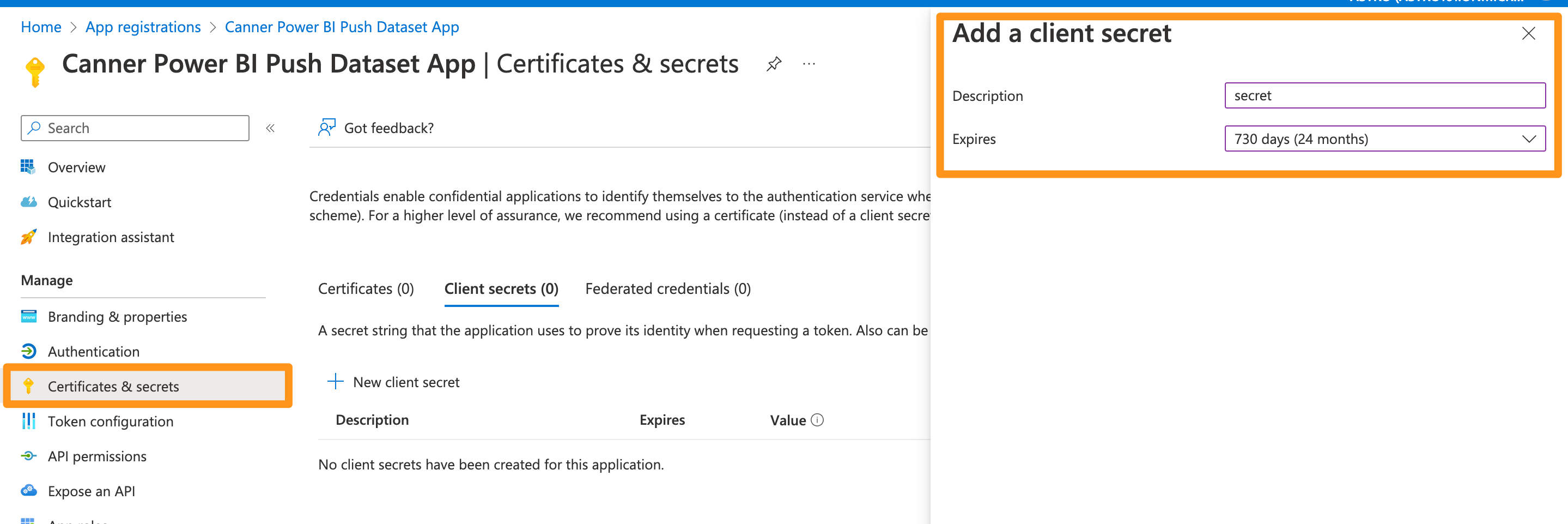
Task: Click the Description label in the panel
Action: point(987,95)
